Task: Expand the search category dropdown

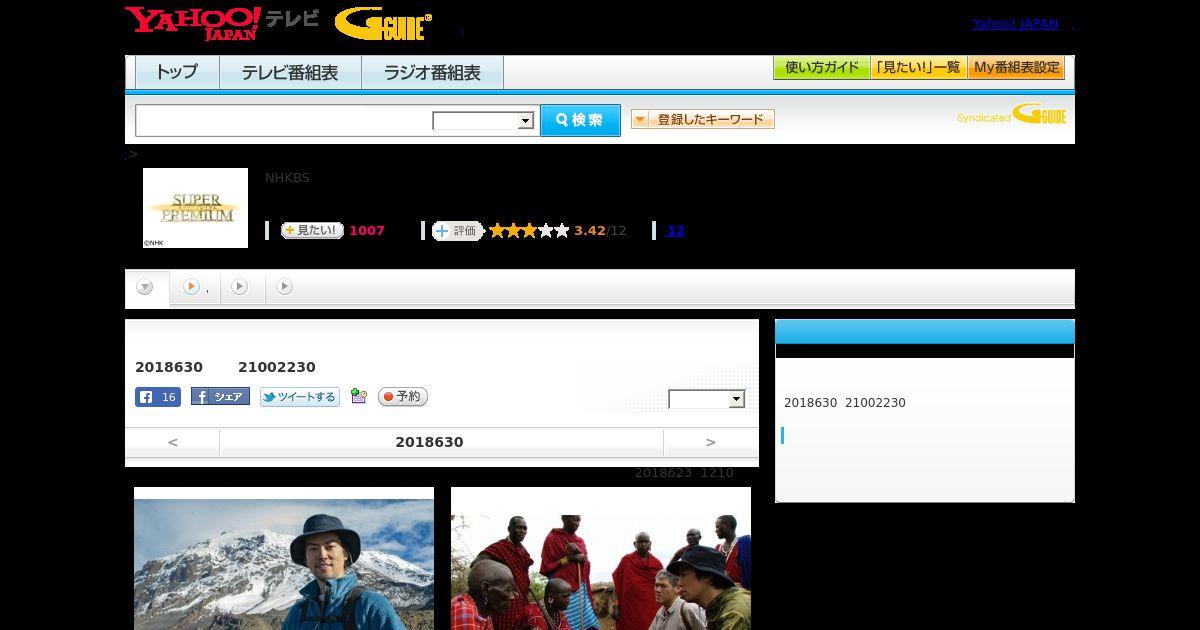Action: 484,121
